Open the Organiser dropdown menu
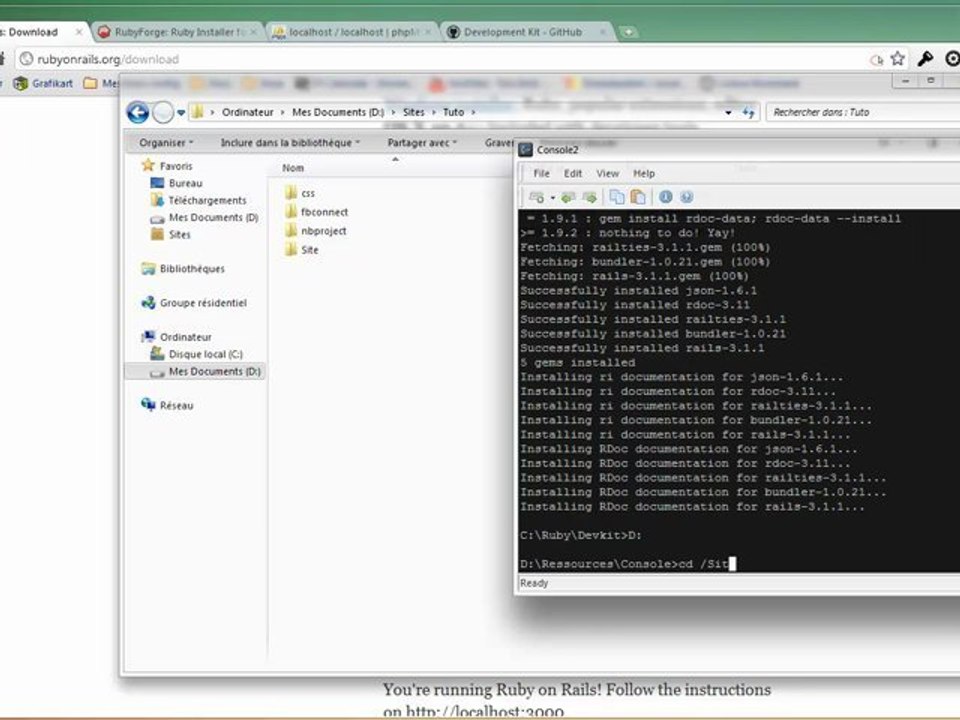 pos(166,143)
